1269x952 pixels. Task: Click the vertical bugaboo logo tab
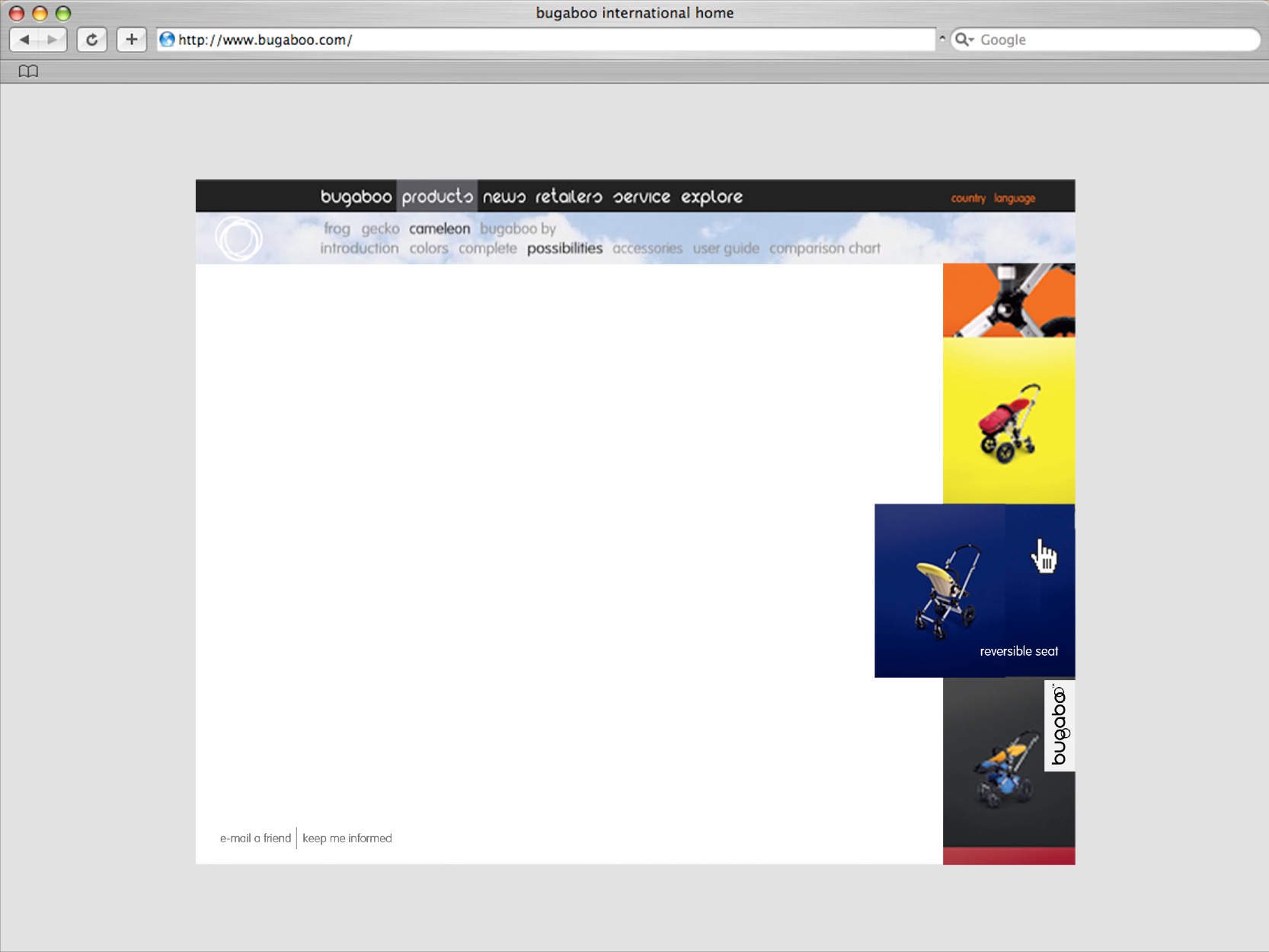pyautogui.click(x=1060, y=725)
